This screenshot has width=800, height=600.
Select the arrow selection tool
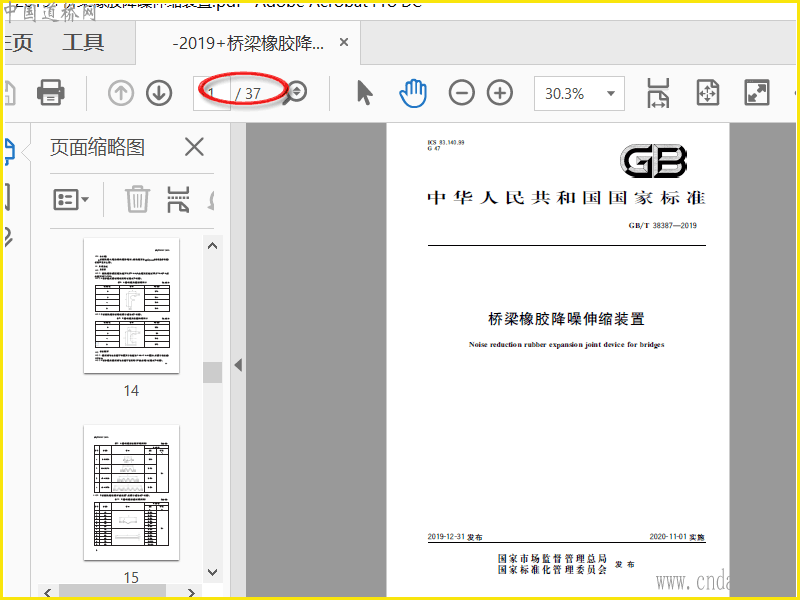365,93
